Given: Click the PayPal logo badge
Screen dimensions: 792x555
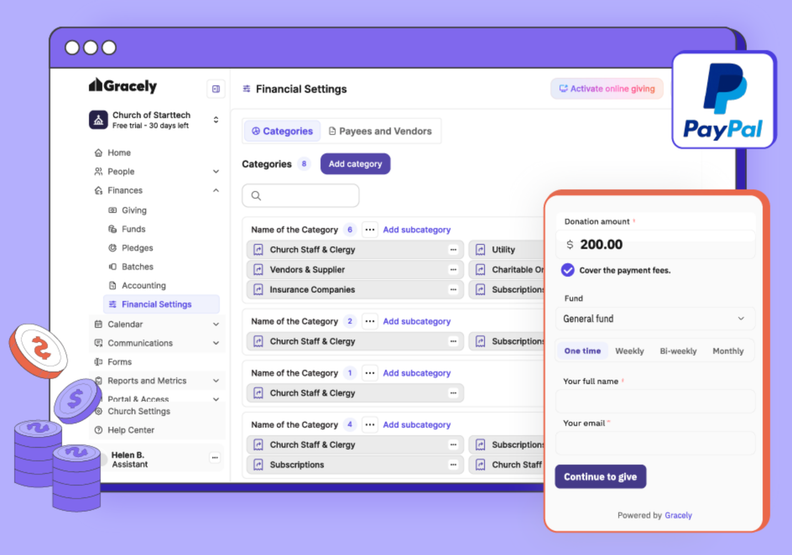Looking at the screenshot, I should (x=724, y=100).
